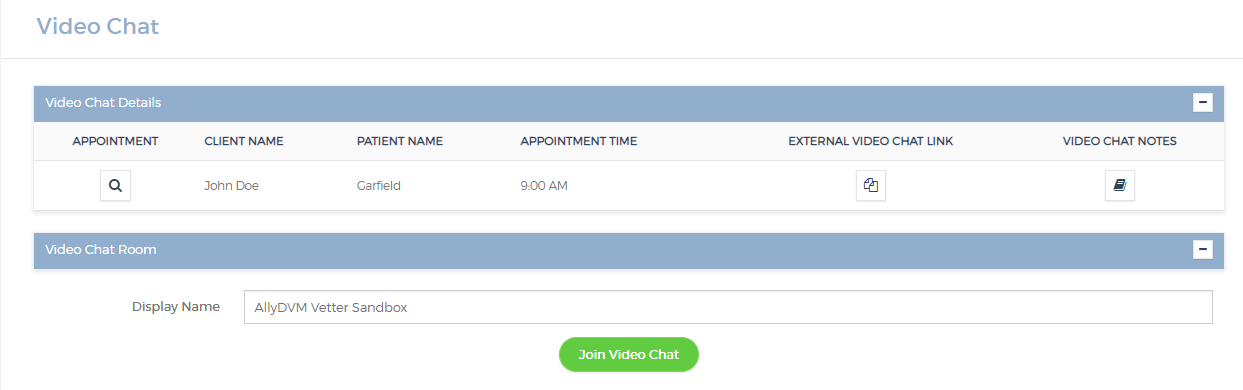Select patient name Garfield

[379, 186]
